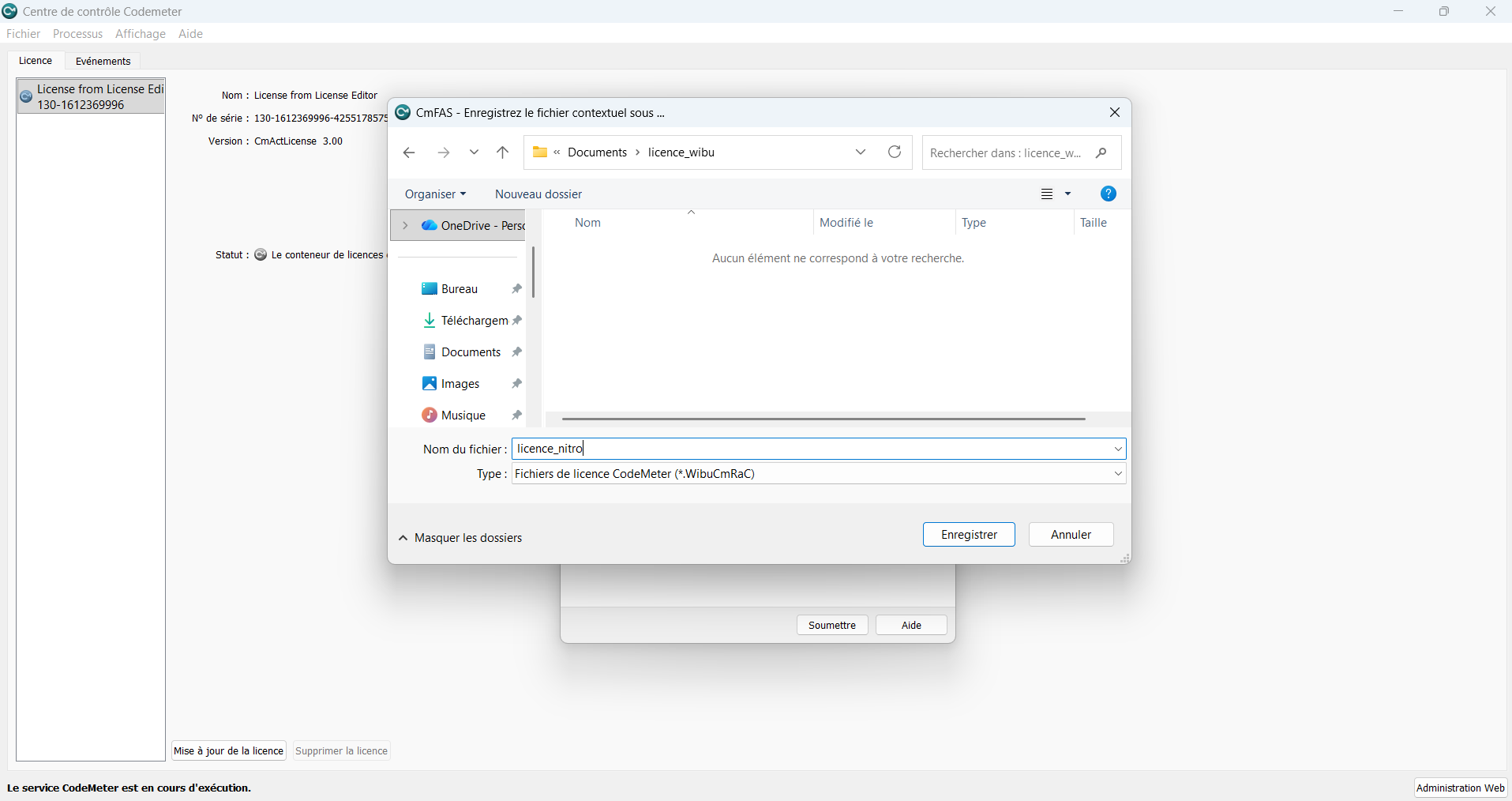Viewport: 1512px width, 801px height.
Task: Click the sidebar vertical scrollbar
Action: pyautogui.click(x=534, y=273)
